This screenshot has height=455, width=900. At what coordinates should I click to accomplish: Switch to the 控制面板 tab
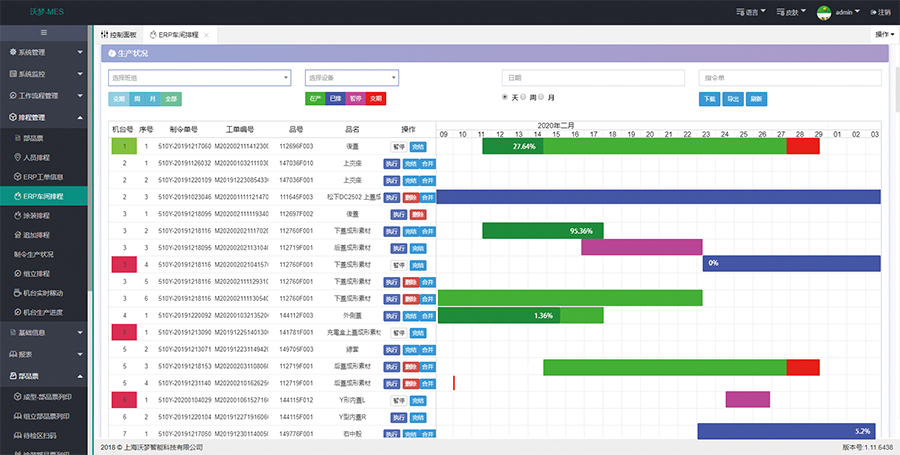point(120,34)
